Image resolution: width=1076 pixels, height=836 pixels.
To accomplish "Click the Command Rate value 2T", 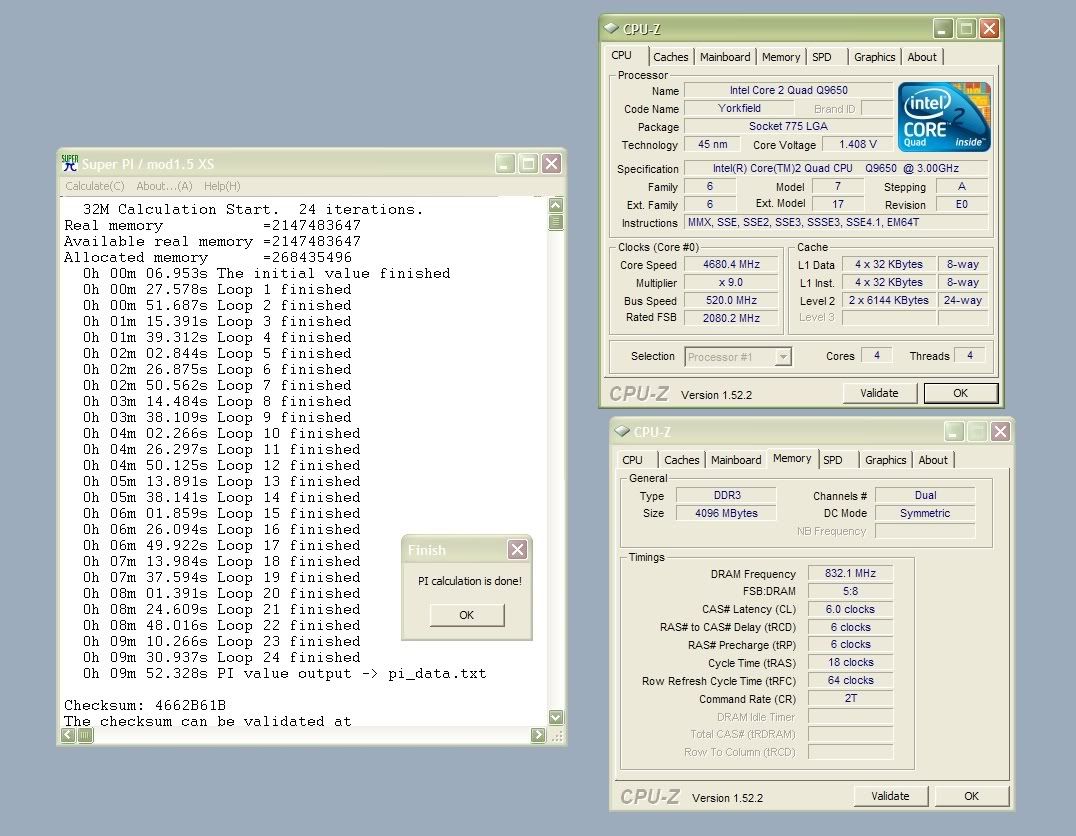I will [x=850, y=698].
